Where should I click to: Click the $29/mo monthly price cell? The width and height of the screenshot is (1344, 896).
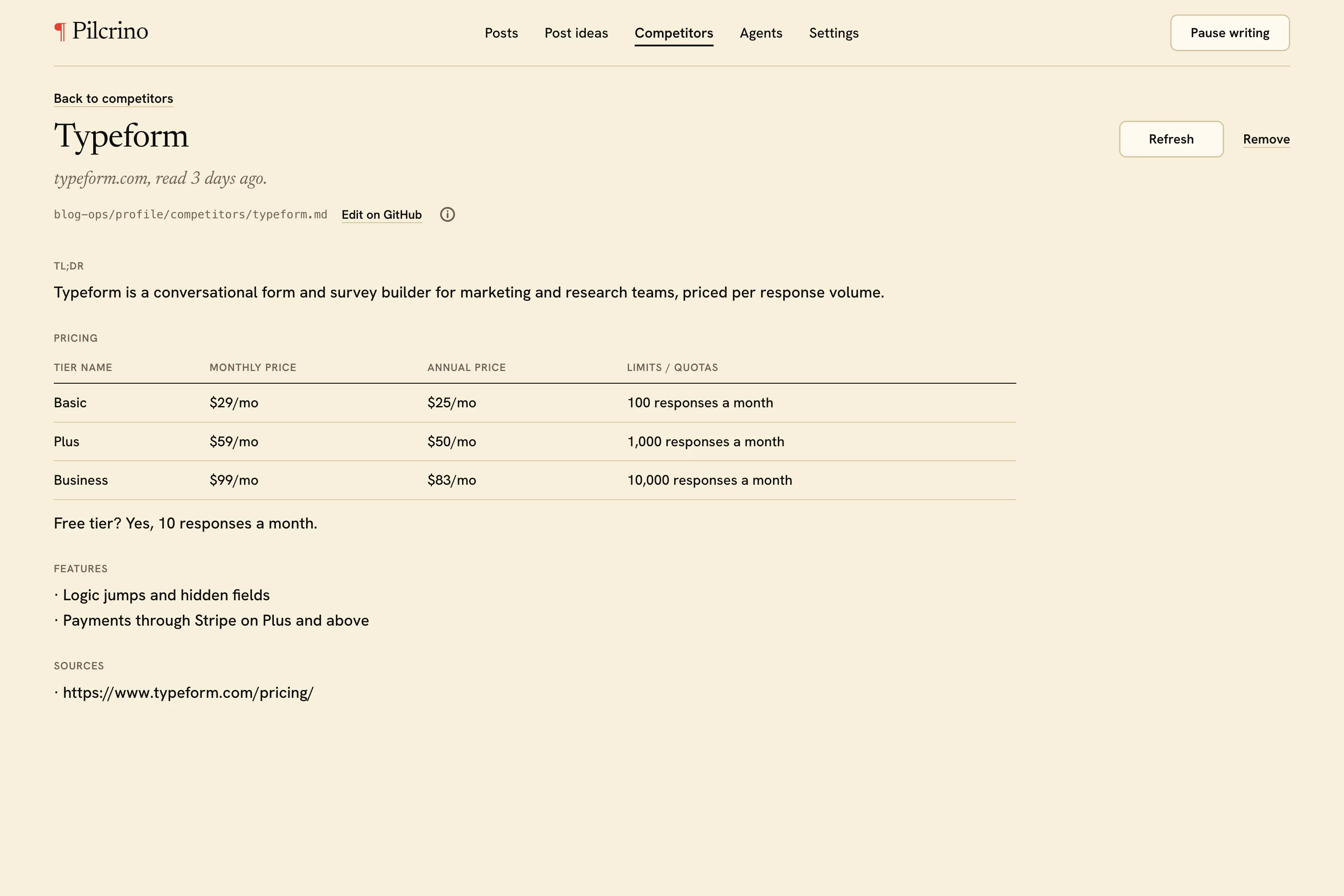234,403
